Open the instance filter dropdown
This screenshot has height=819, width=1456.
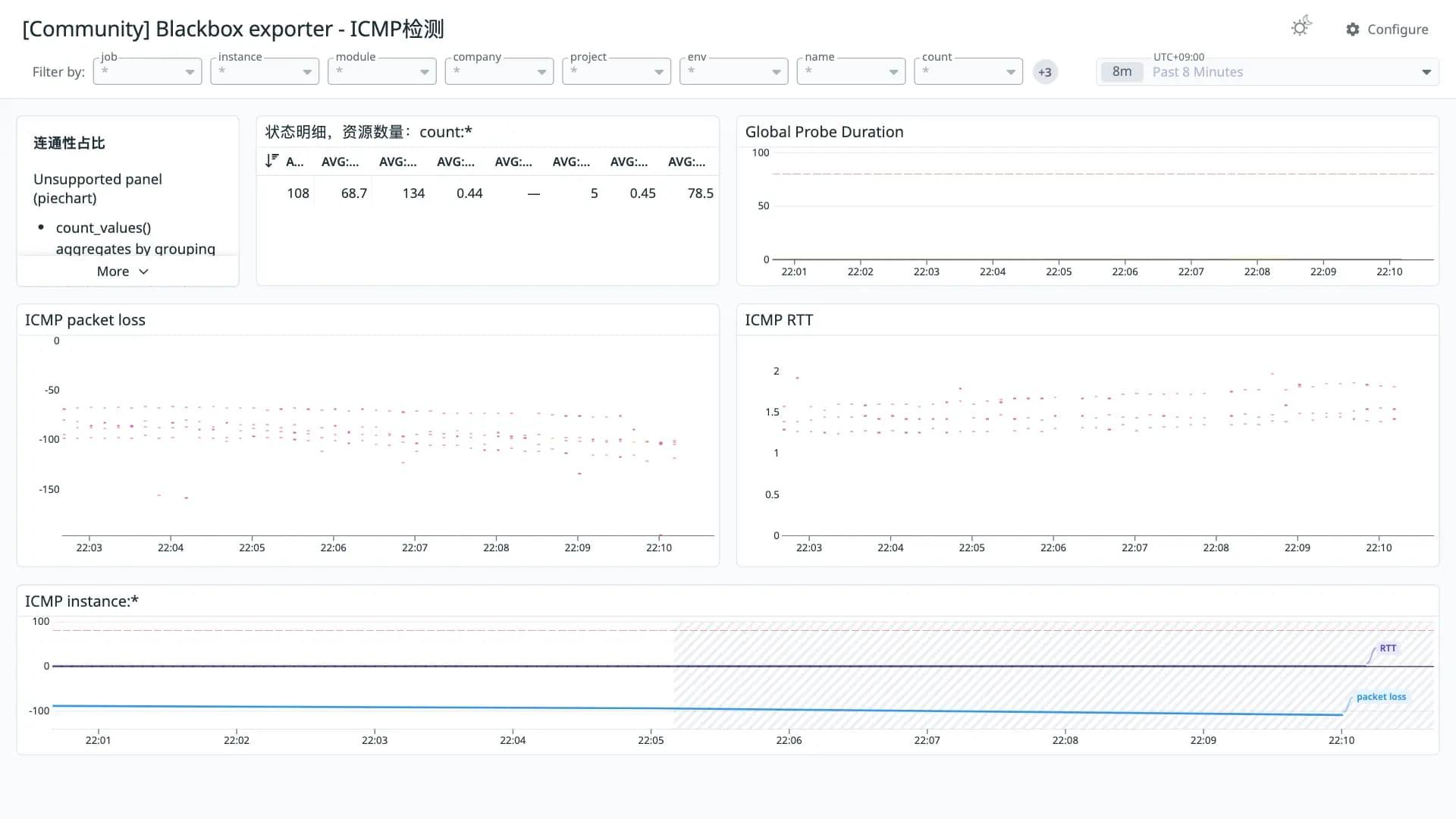(x=265, y=71)
